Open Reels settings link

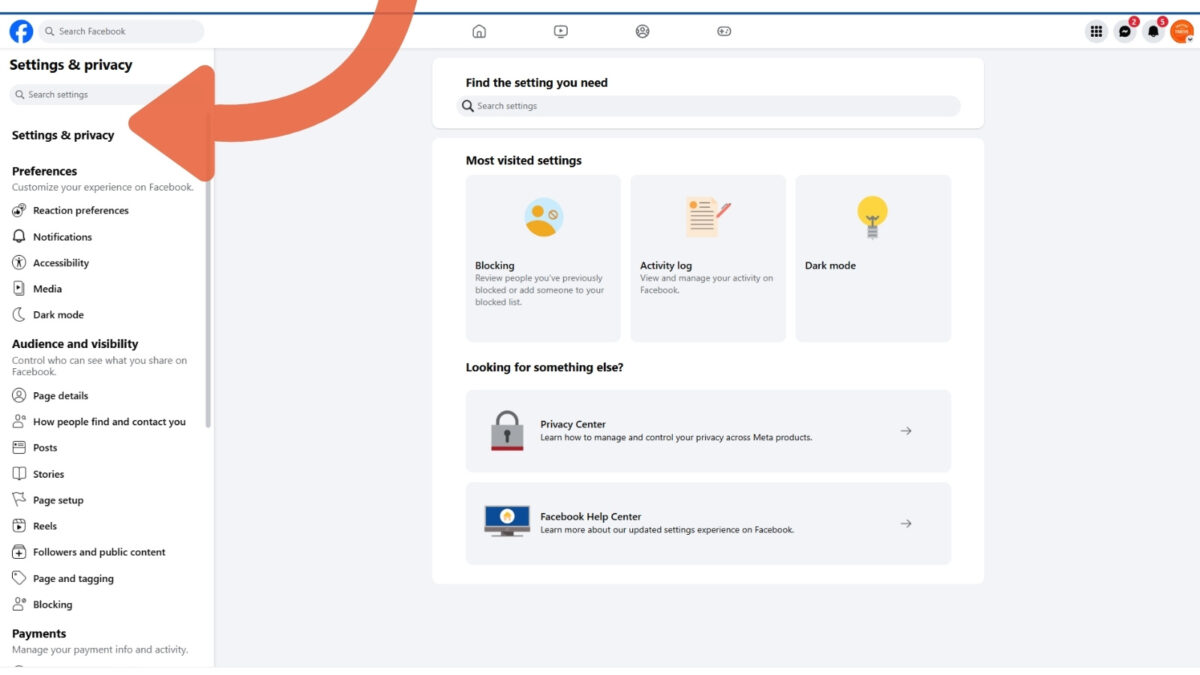[45, 526]
